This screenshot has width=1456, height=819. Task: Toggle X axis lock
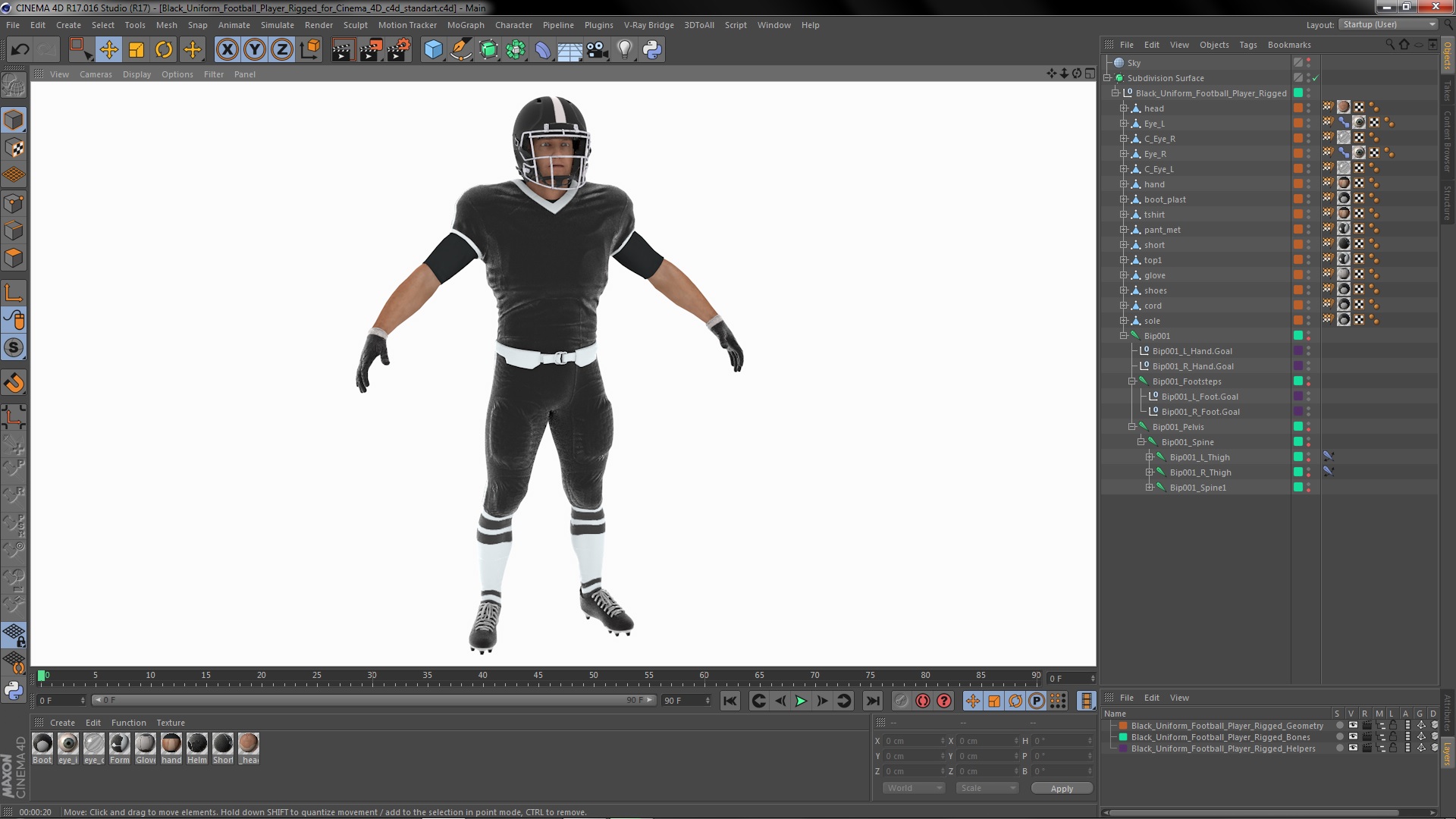pyautogui.click(x=227, y=50)
